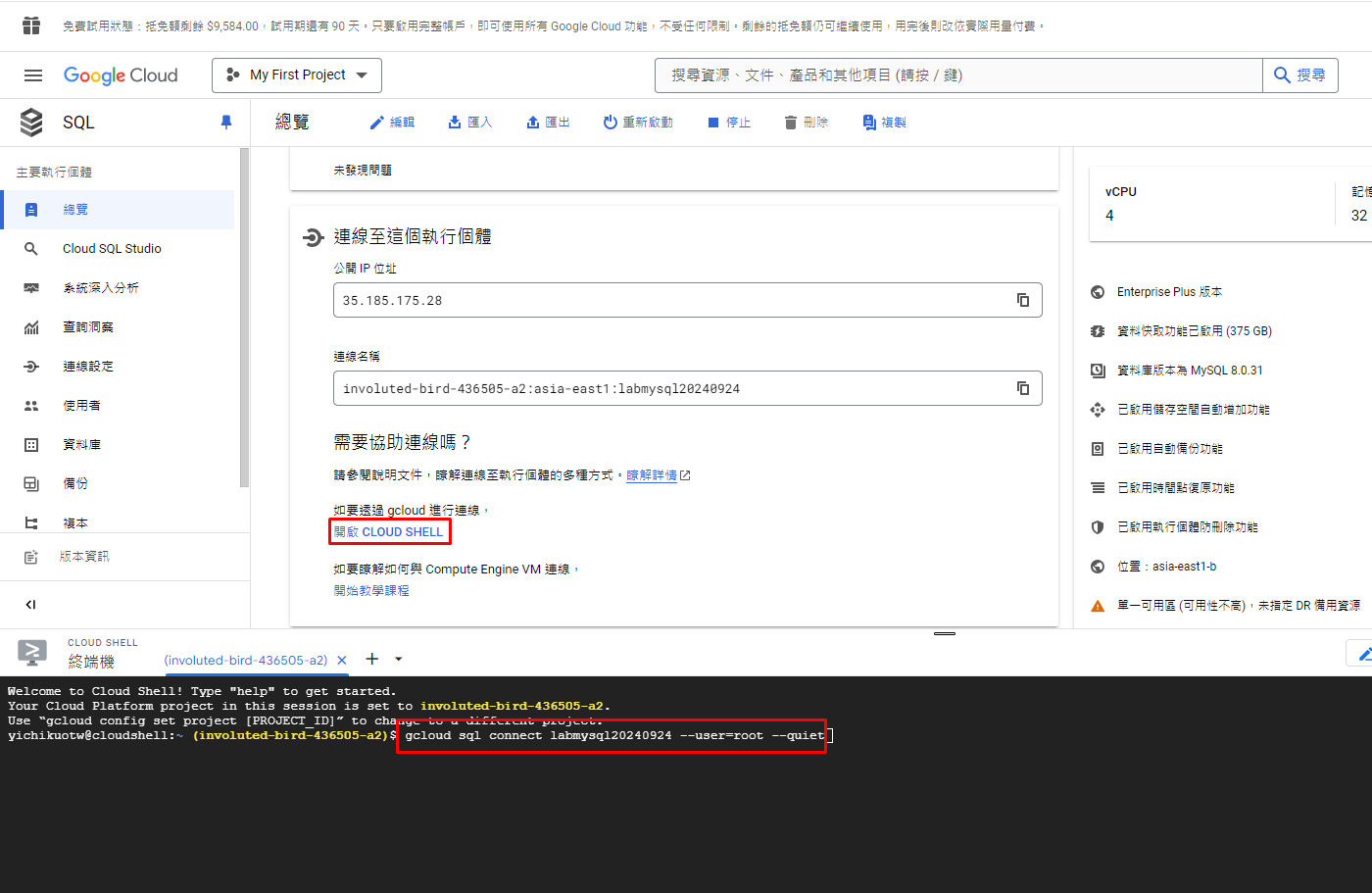Click the vCPU value 4
The image size is (1372, 893).
(1109, 216)
